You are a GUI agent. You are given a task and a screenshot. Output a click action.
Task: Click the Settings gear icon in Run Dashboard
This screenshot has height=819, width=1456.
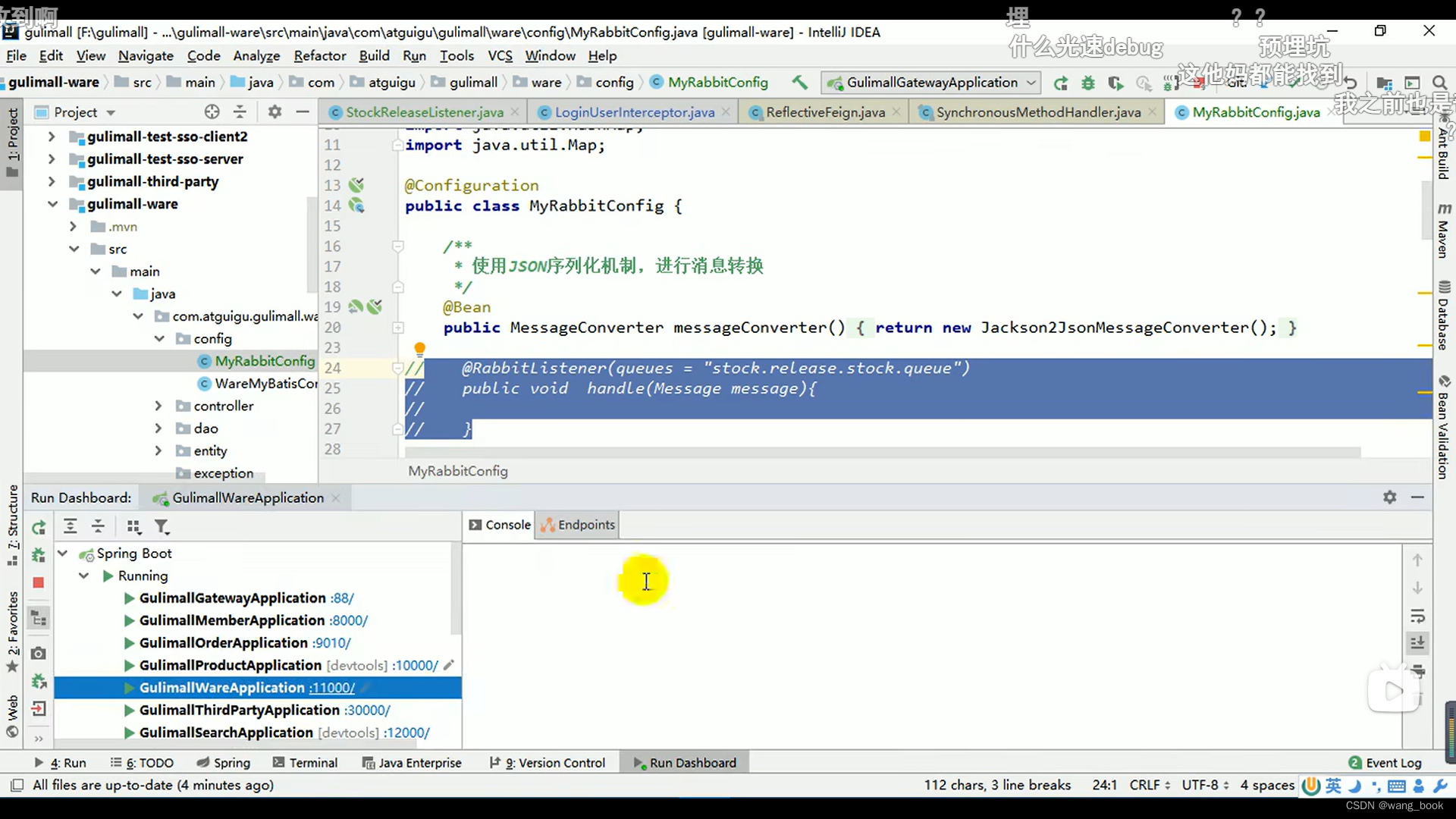pyautogui.click(x=1389, y=497)
